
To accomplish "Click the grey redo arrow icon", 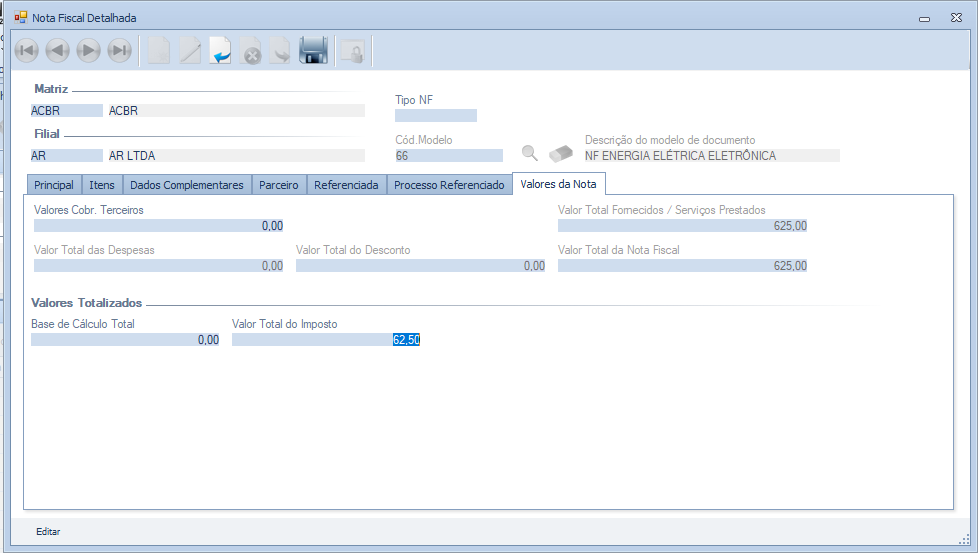I will 281,50.
